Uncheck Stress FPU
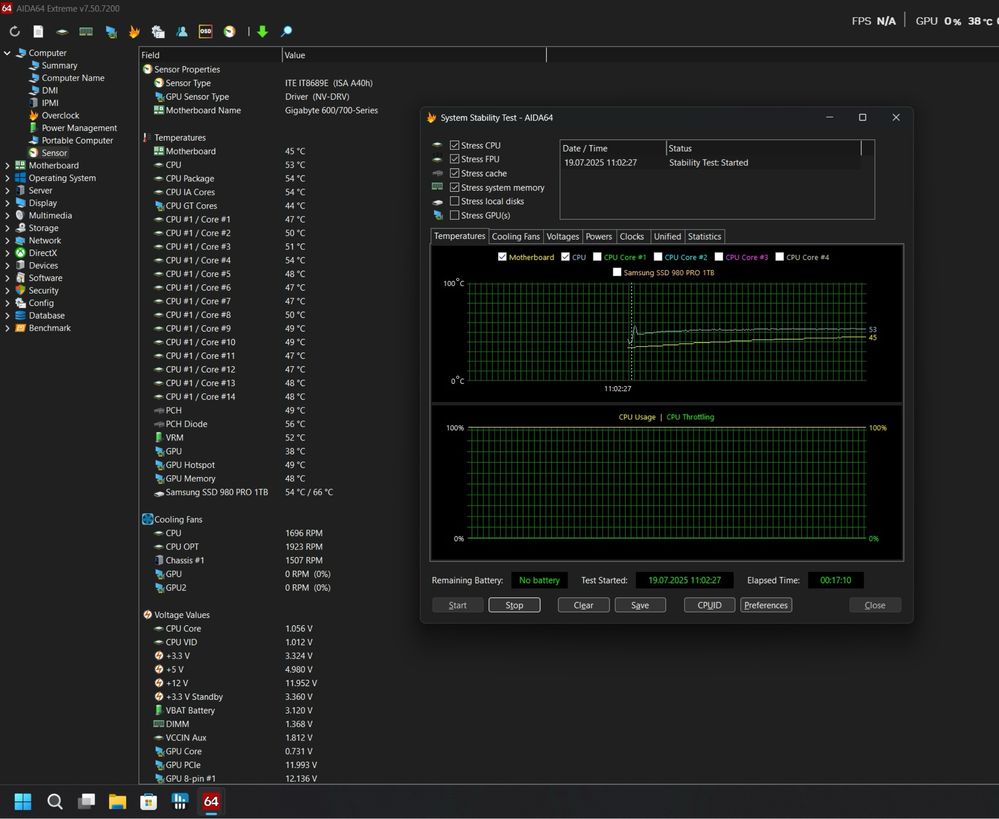999x819 pixels. (x=454, y=159)
